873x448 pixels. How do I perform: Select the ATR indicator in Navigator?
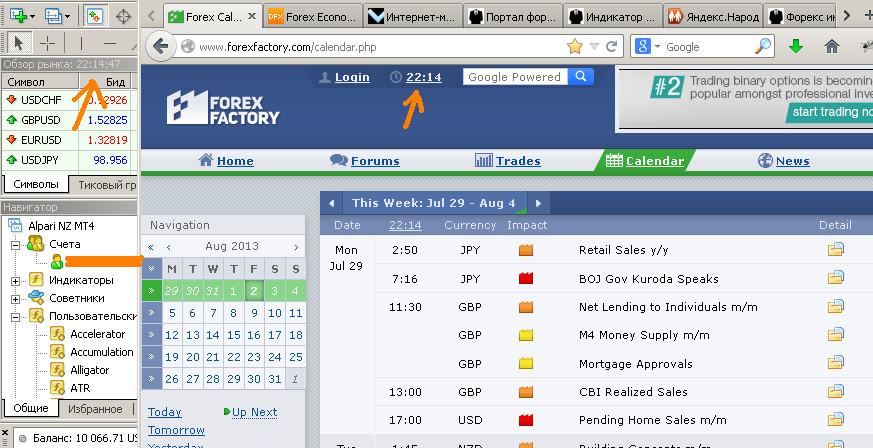click(80, 388)
